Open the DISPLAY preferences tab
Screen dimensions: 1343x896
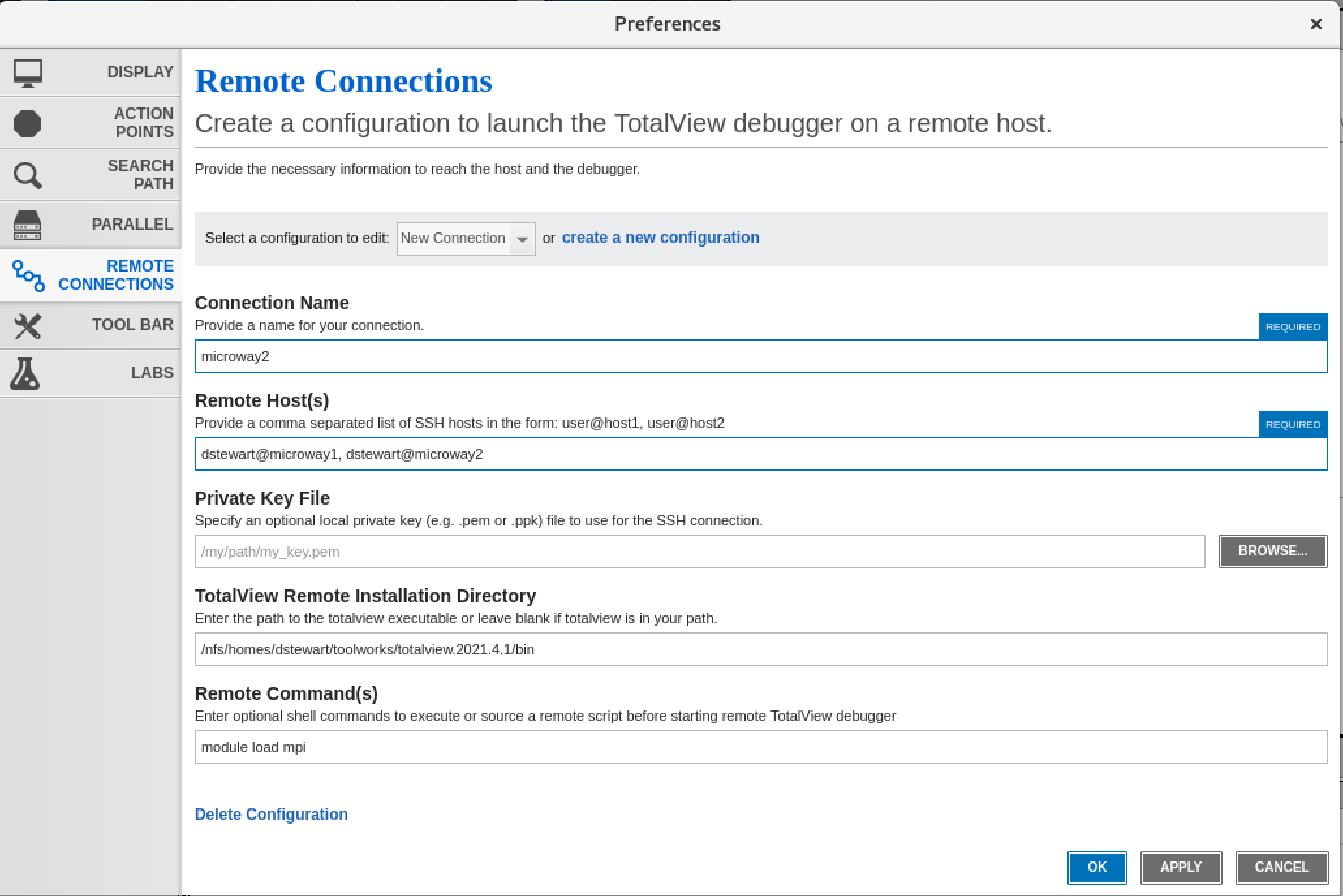(x=91, y=72)
